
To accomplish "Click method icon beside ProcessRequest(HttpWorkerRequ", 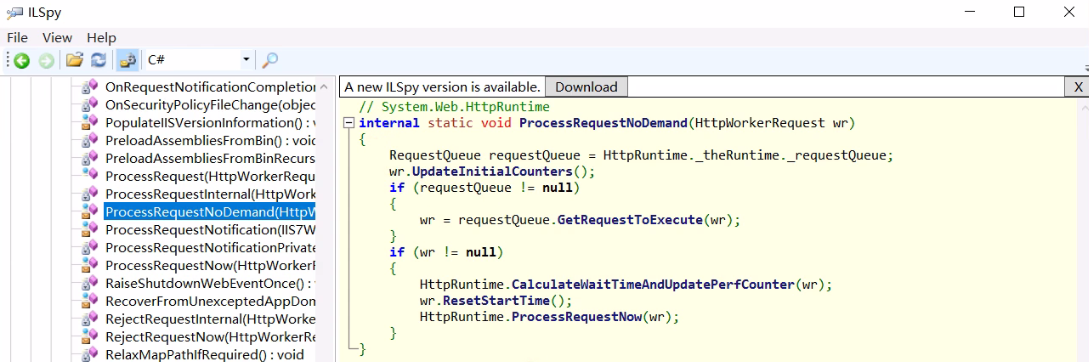I will 90,176.
